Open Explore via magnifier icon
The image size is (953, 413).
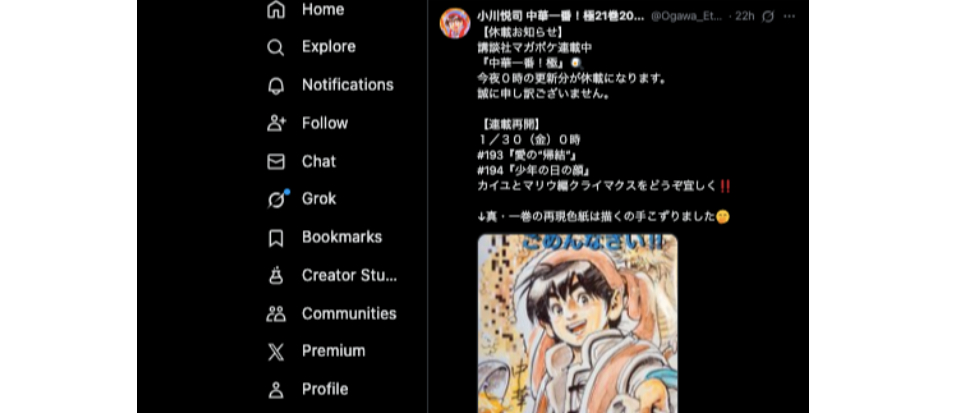[276, 47]
